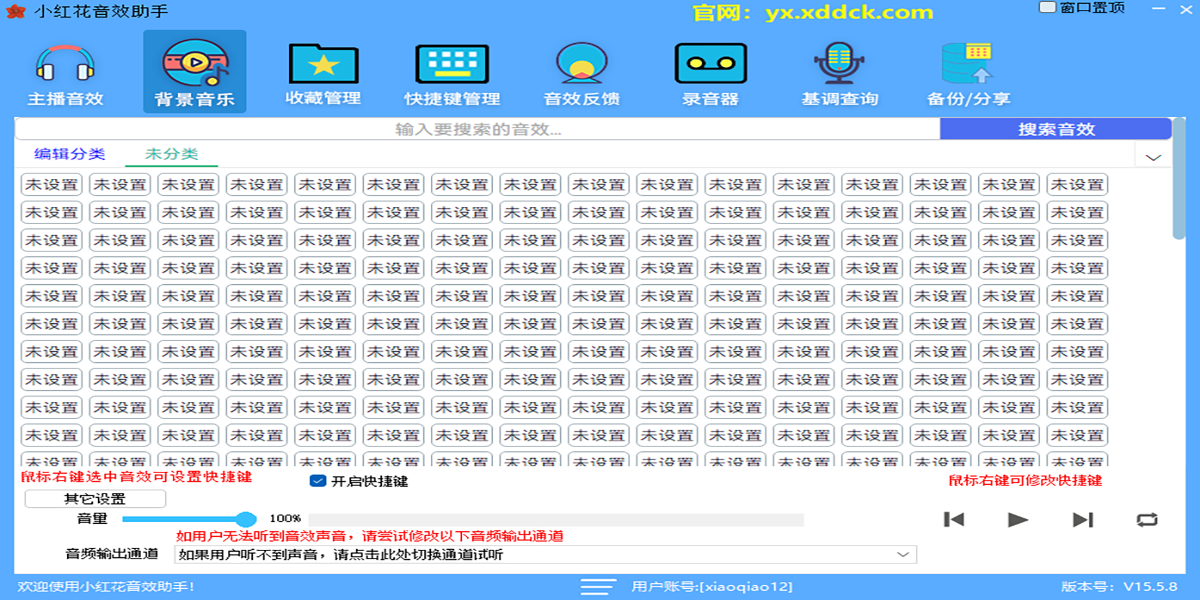Open 其它设置 other settings

click(95, 499)
